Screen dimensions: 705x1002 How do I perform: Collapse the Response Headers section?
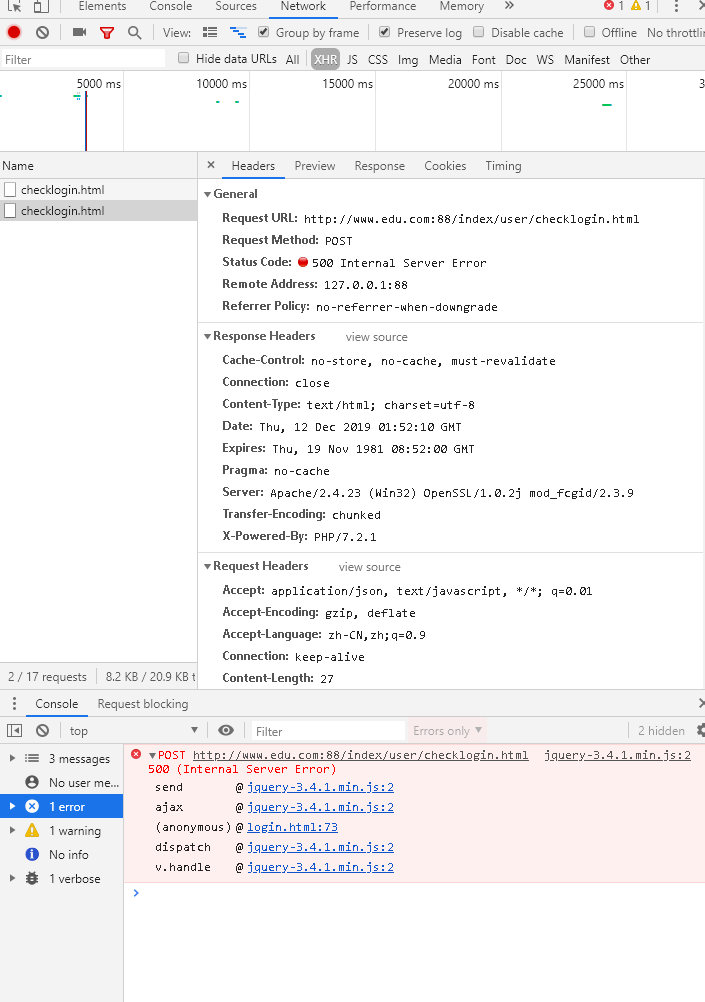[x=208, y=336]
